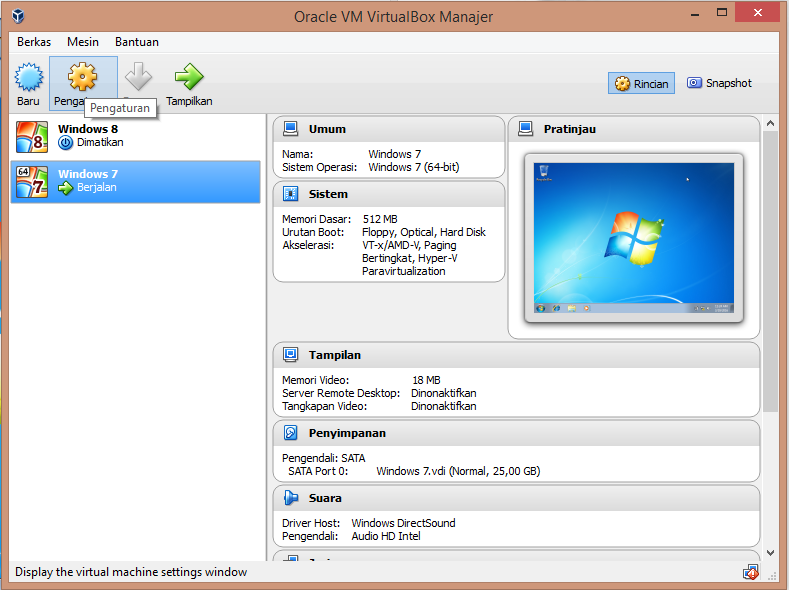
Task: Click the Suara section header
Action: pos(516,498)
